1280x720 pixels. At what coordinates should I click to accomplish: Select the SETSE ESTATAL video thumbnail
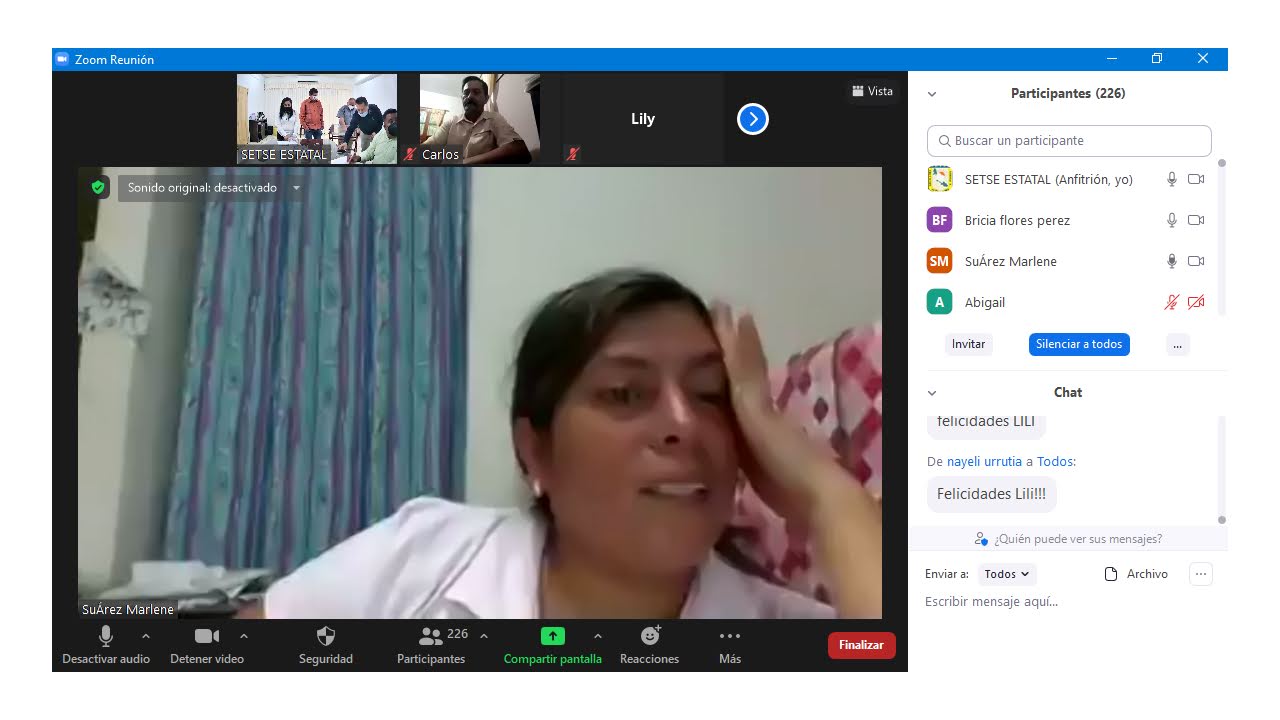(317, 119)
